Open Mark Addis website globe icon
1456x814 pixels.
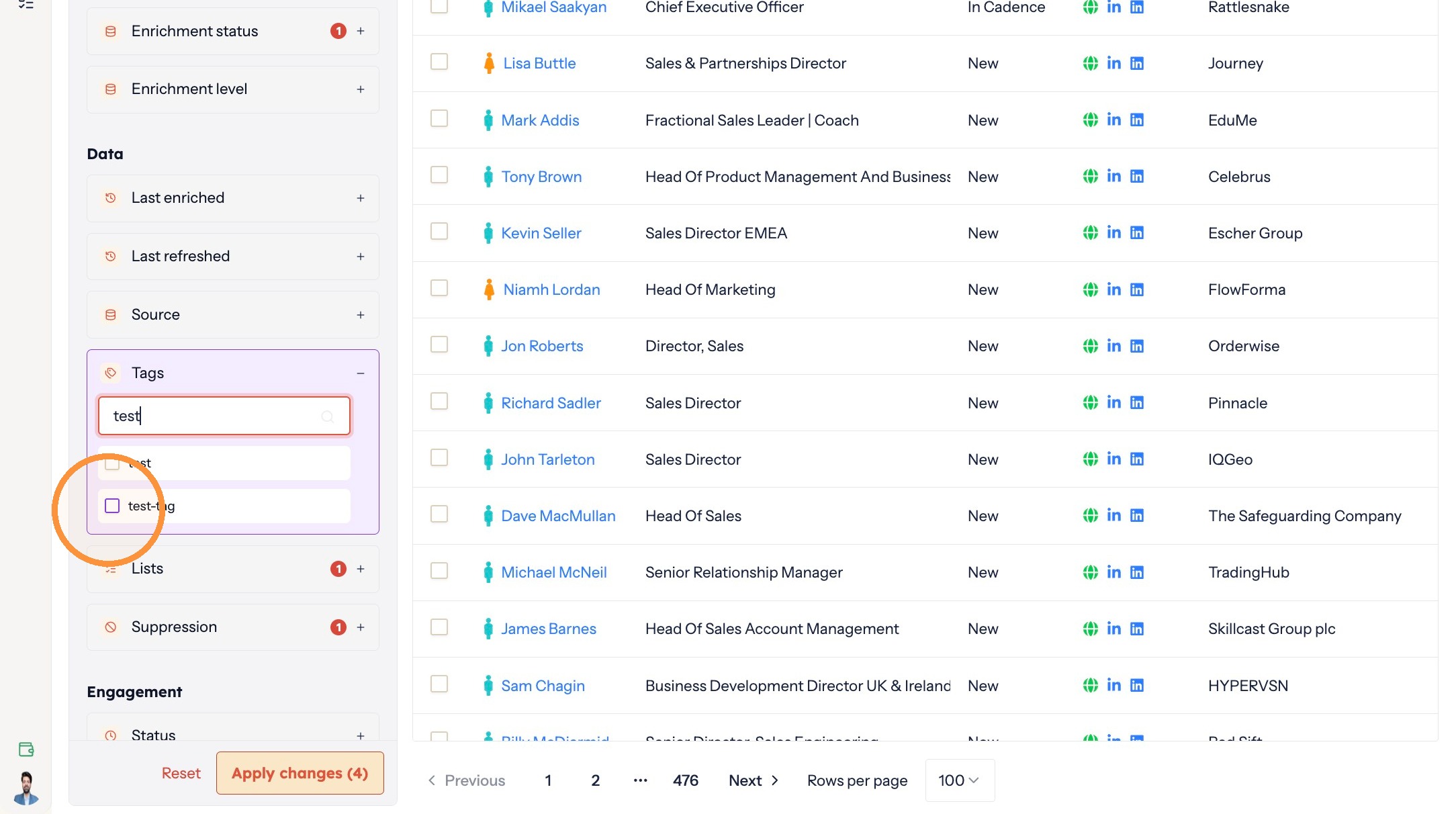coord(1090,120)
